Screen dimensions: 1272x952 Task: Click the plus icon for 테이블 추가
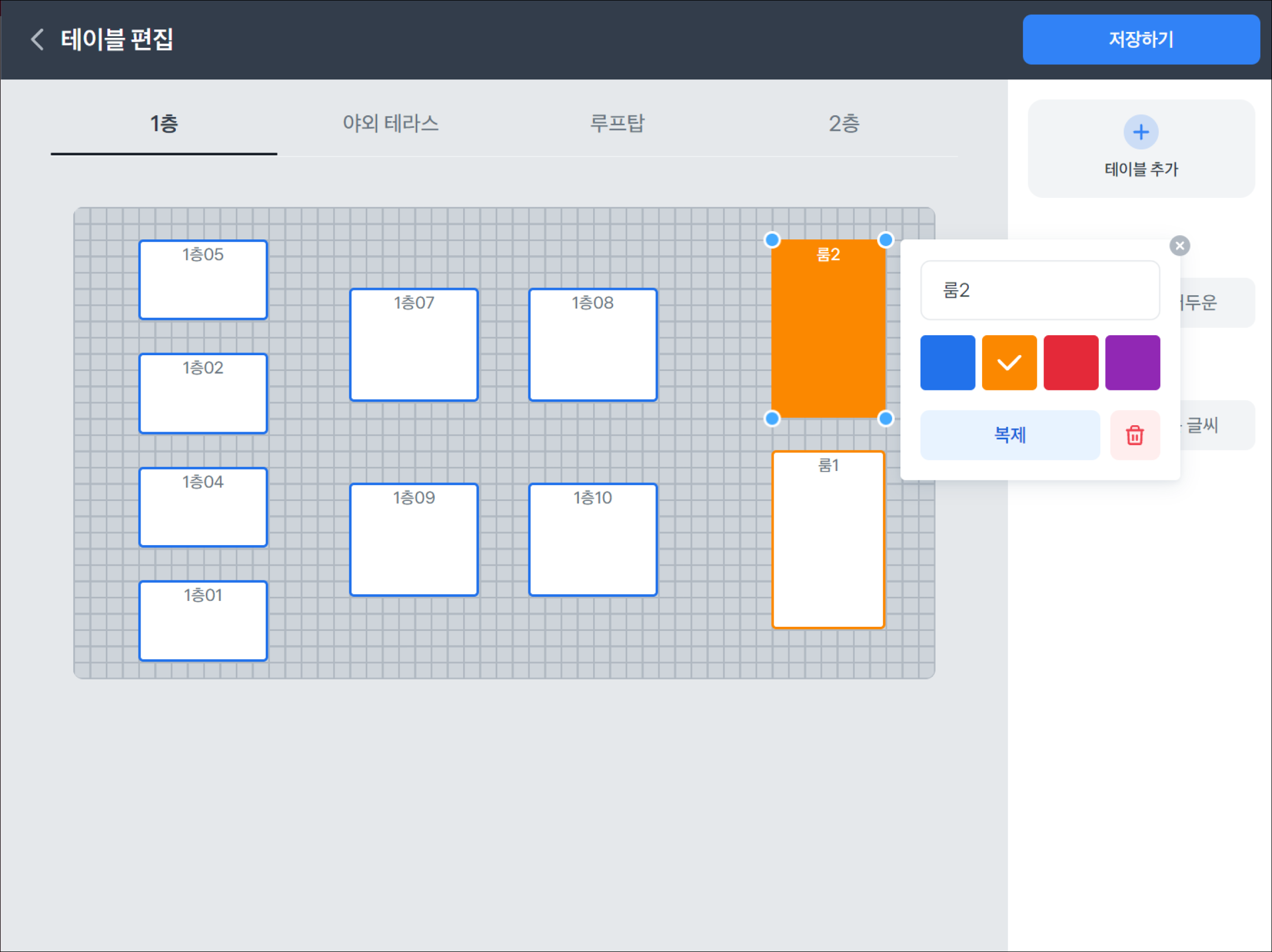tap(1141, 132)
